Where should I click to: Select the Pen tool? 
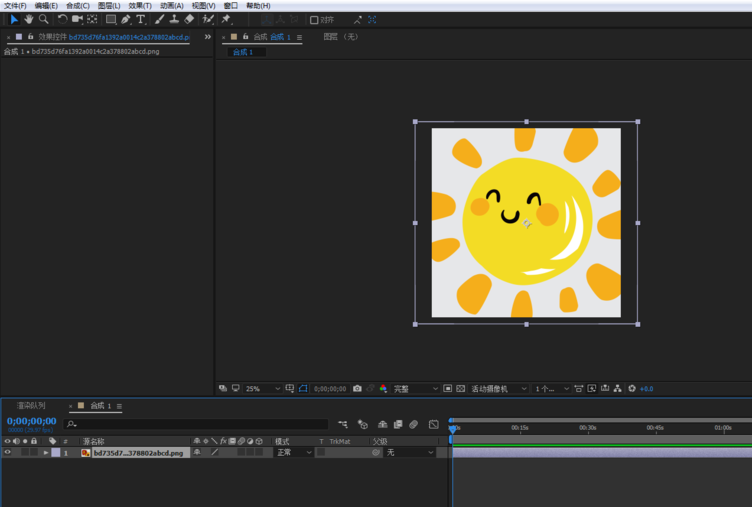[126, 19]
